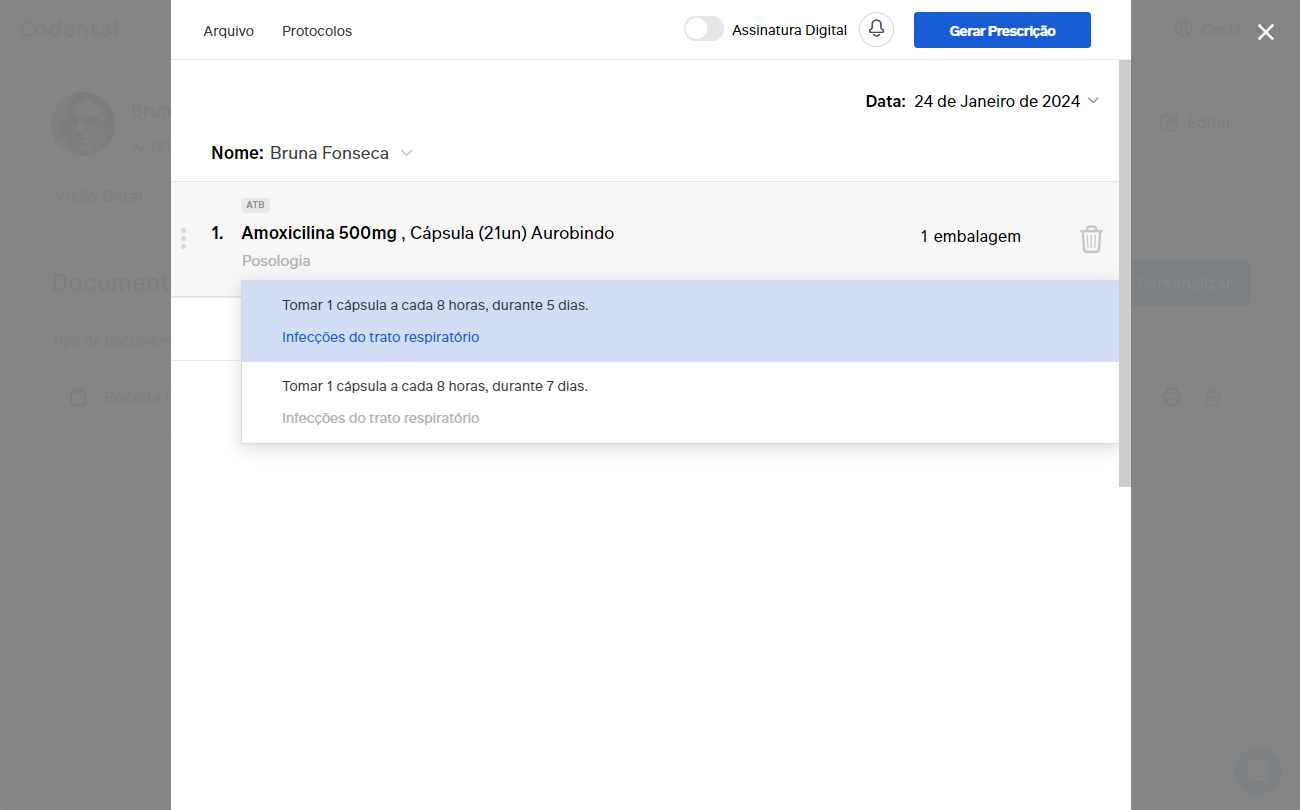Open the Protocolos menu

click(x=317, y=31)
